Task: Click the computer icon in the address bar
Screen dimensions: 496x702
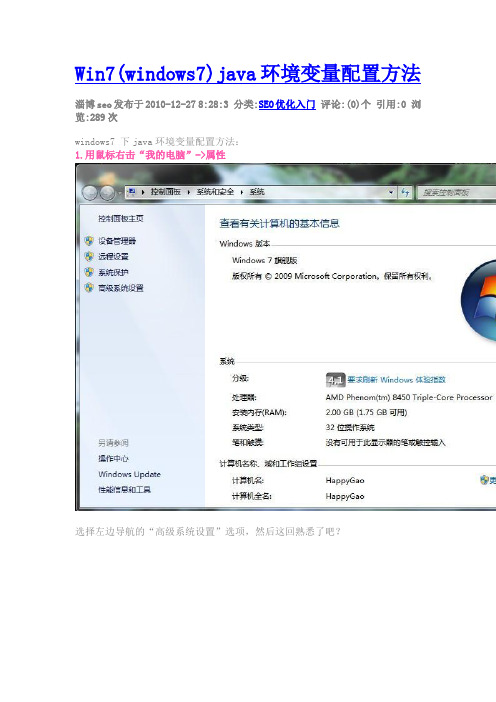Action: 132,192
